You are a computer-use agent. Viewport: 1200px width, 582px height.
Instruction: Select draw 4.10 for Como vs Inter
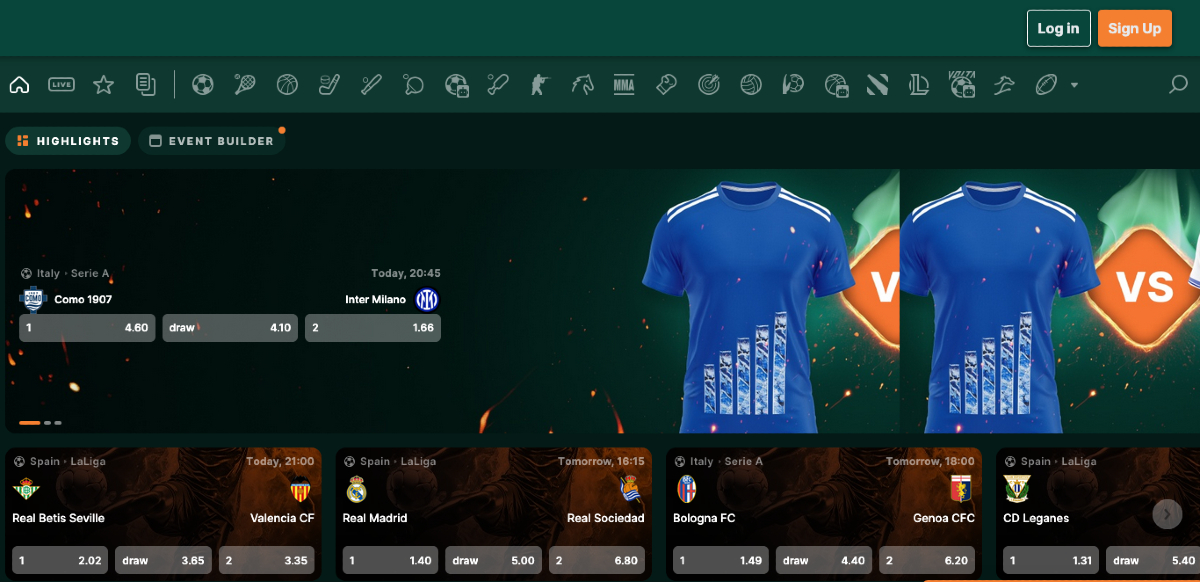pos(230,328)
